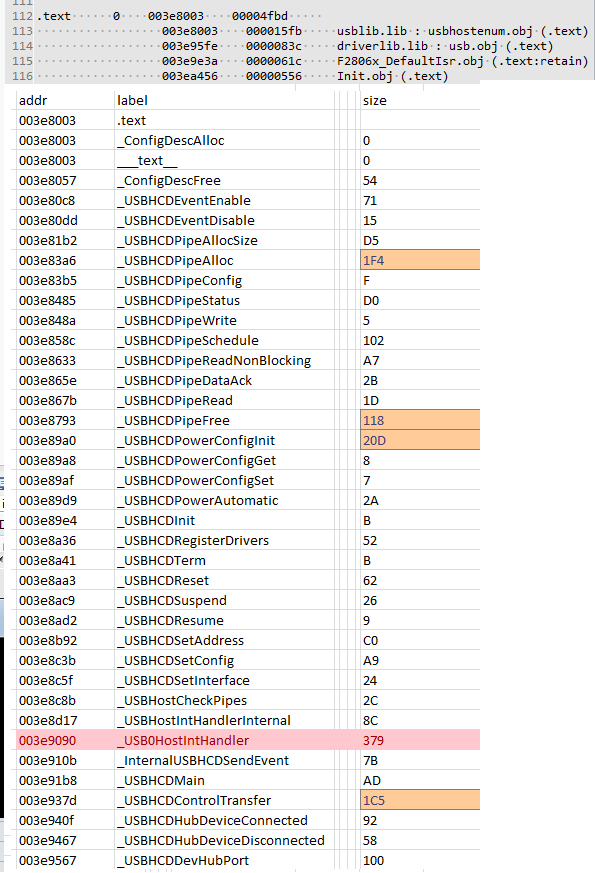The width and height of the screenshot is (595, 873).
Task: Click the 'size' column header
Action: click(x=420, y=100)
